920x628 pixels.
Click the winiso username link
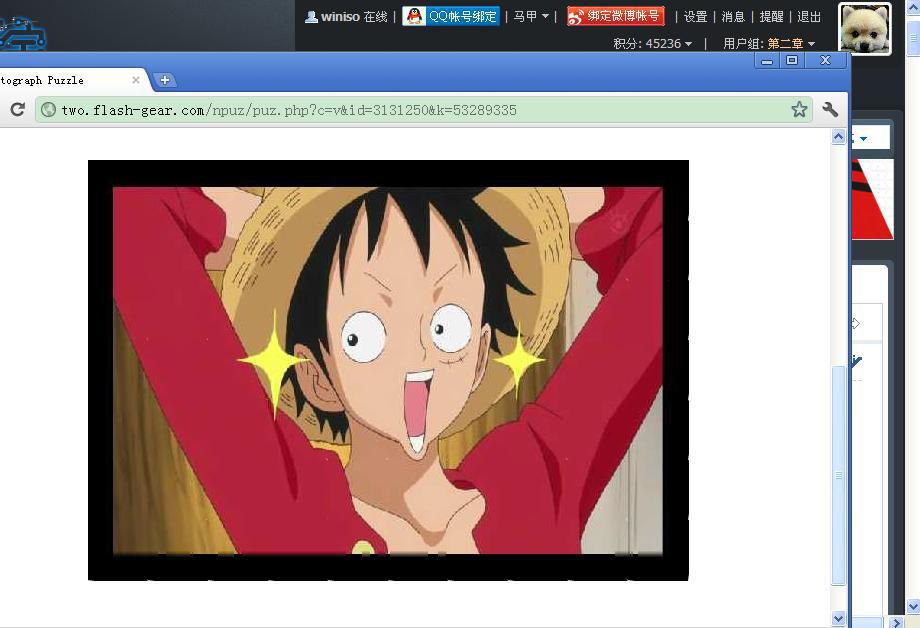coord(340,17)
